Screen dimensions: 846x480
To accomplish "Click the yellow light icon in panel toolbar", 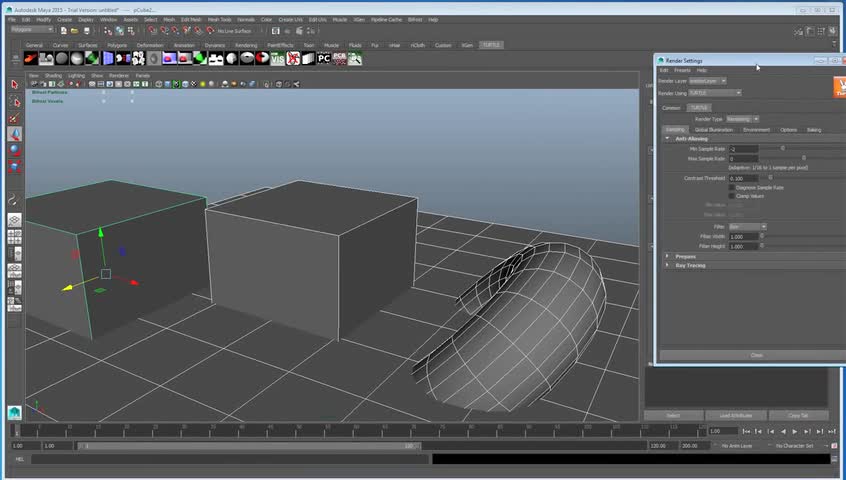I will pos(203,84).
